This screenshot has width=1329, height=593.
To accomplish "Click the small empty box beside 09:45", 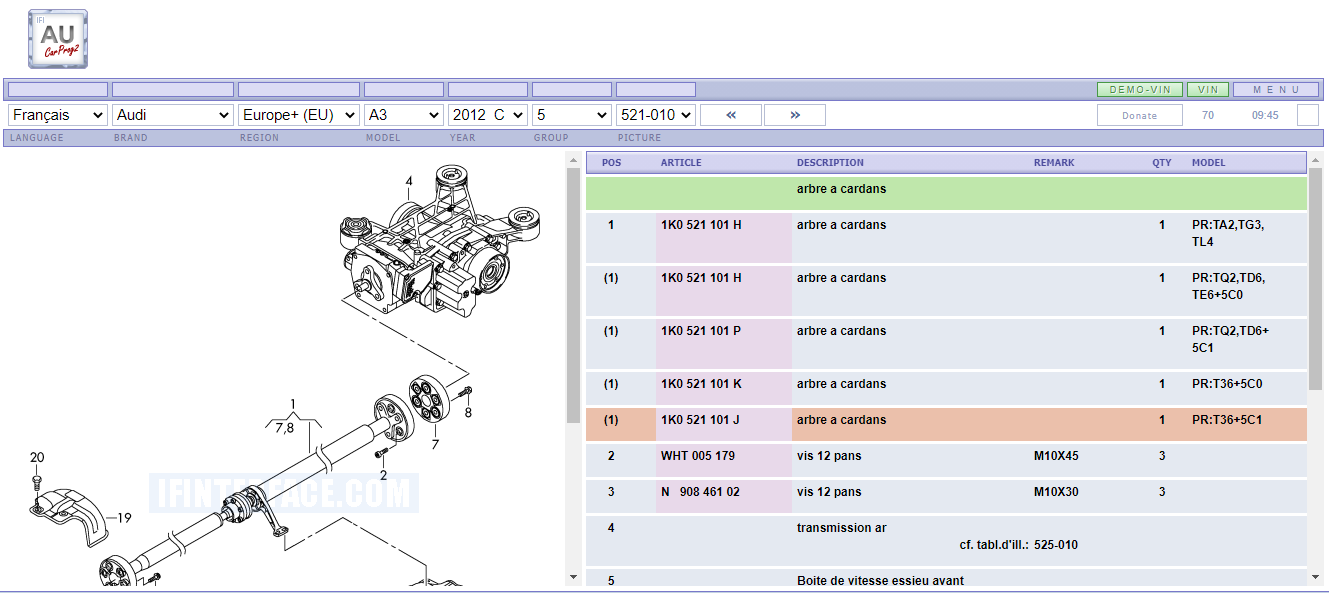I will 1307,115.
